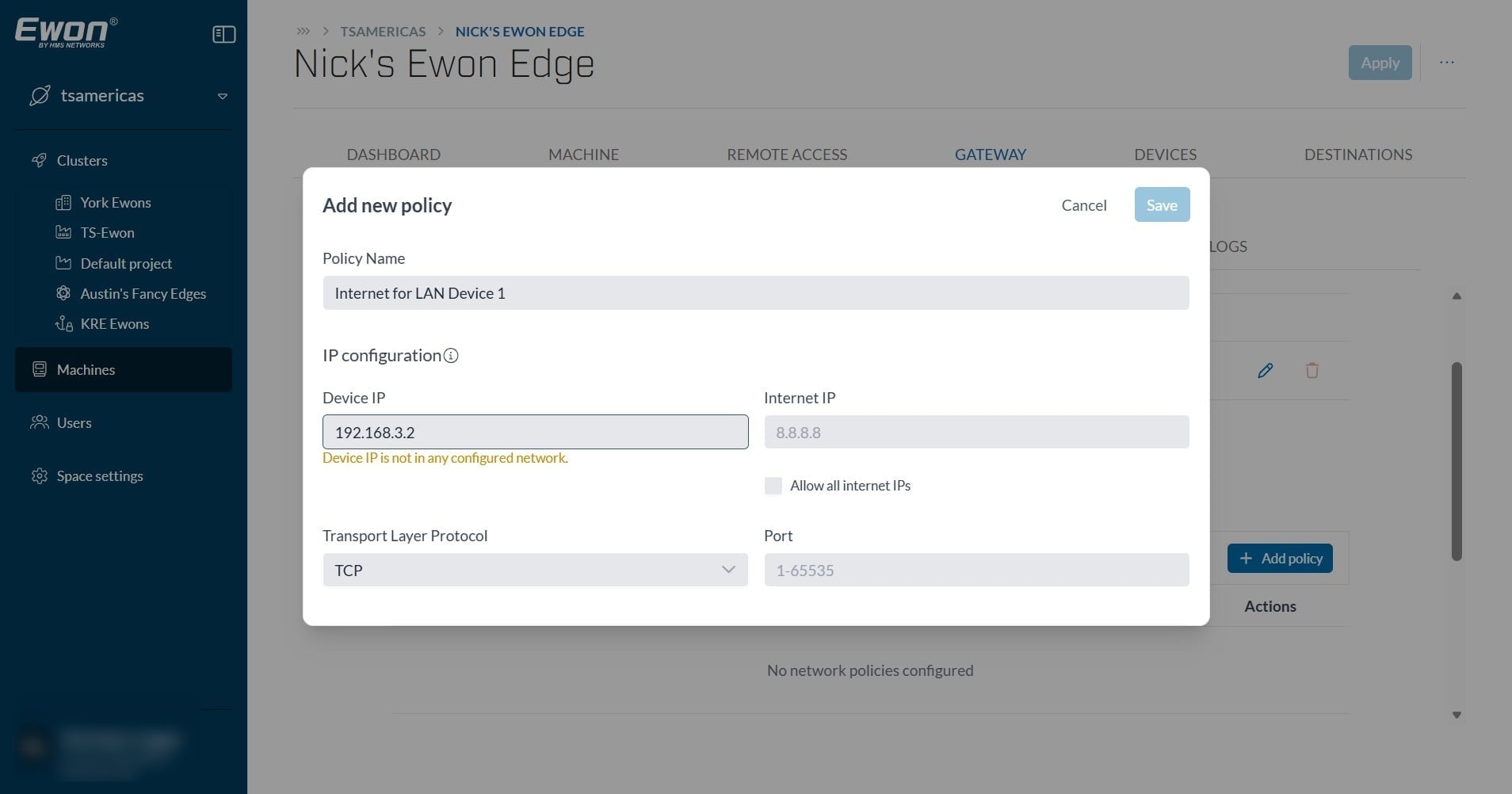Click the KRE Ewons anchor icon
The image size is (1512, 794).
[x=63, y=323]
